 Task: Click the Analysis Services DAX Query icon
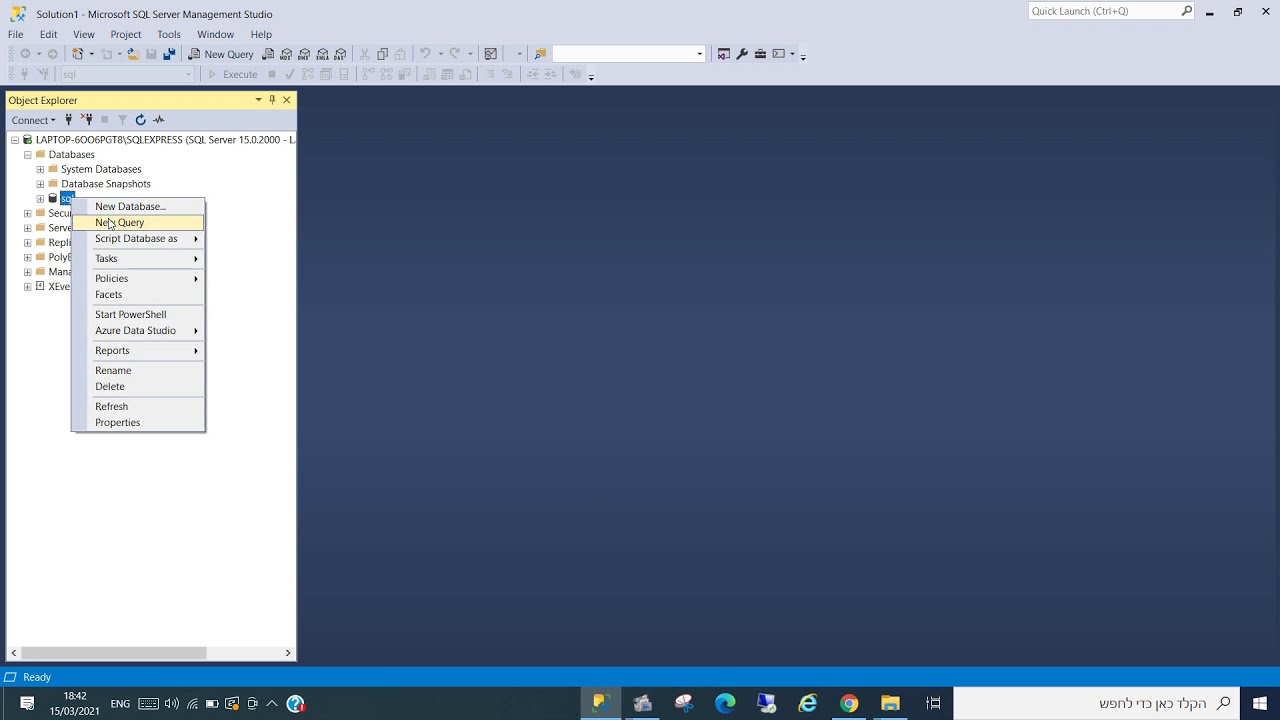coord(340,54)
